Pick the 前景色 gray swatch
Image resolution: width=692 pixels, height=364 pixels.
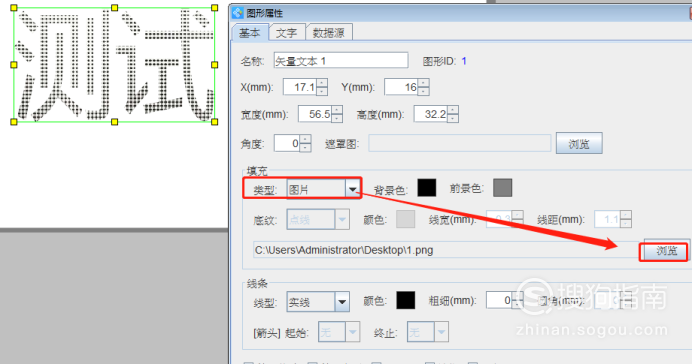503,188
